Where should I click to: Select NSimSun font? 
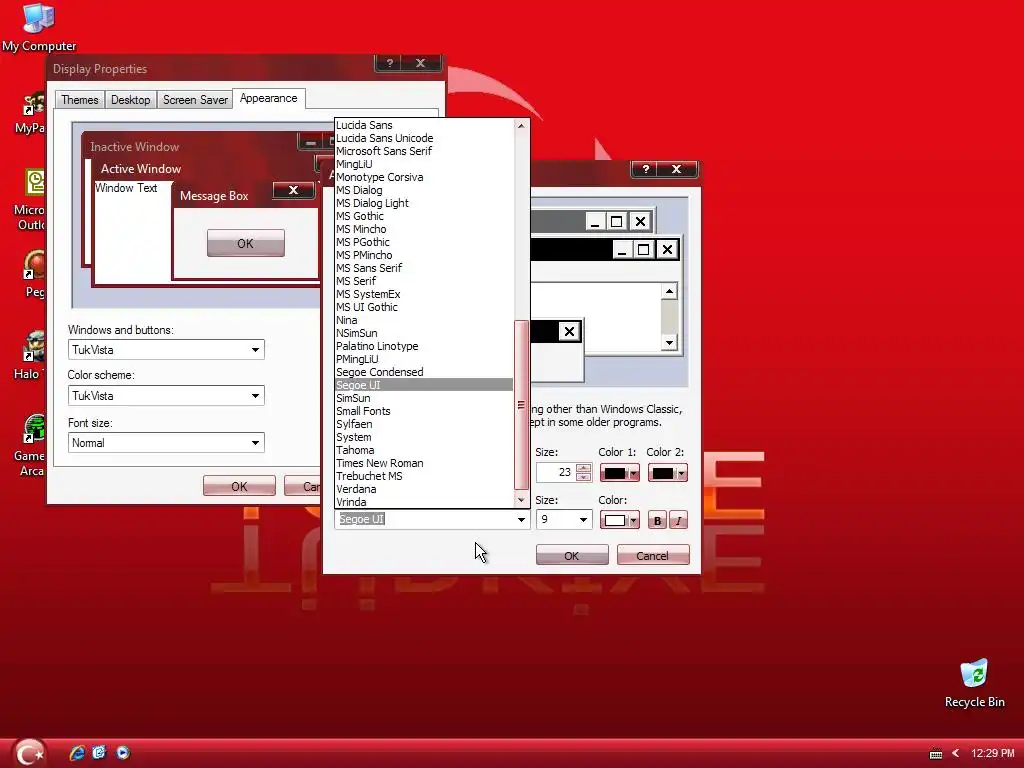pos(424,333)
